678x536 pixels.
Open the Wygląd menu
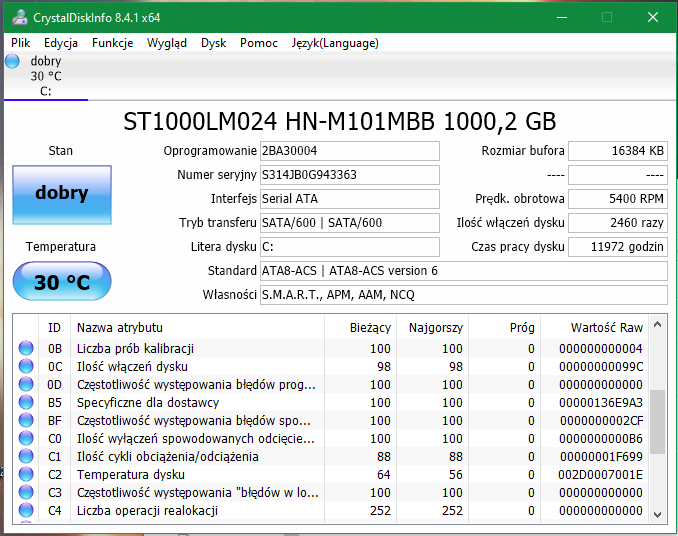[x=166, y=43]
